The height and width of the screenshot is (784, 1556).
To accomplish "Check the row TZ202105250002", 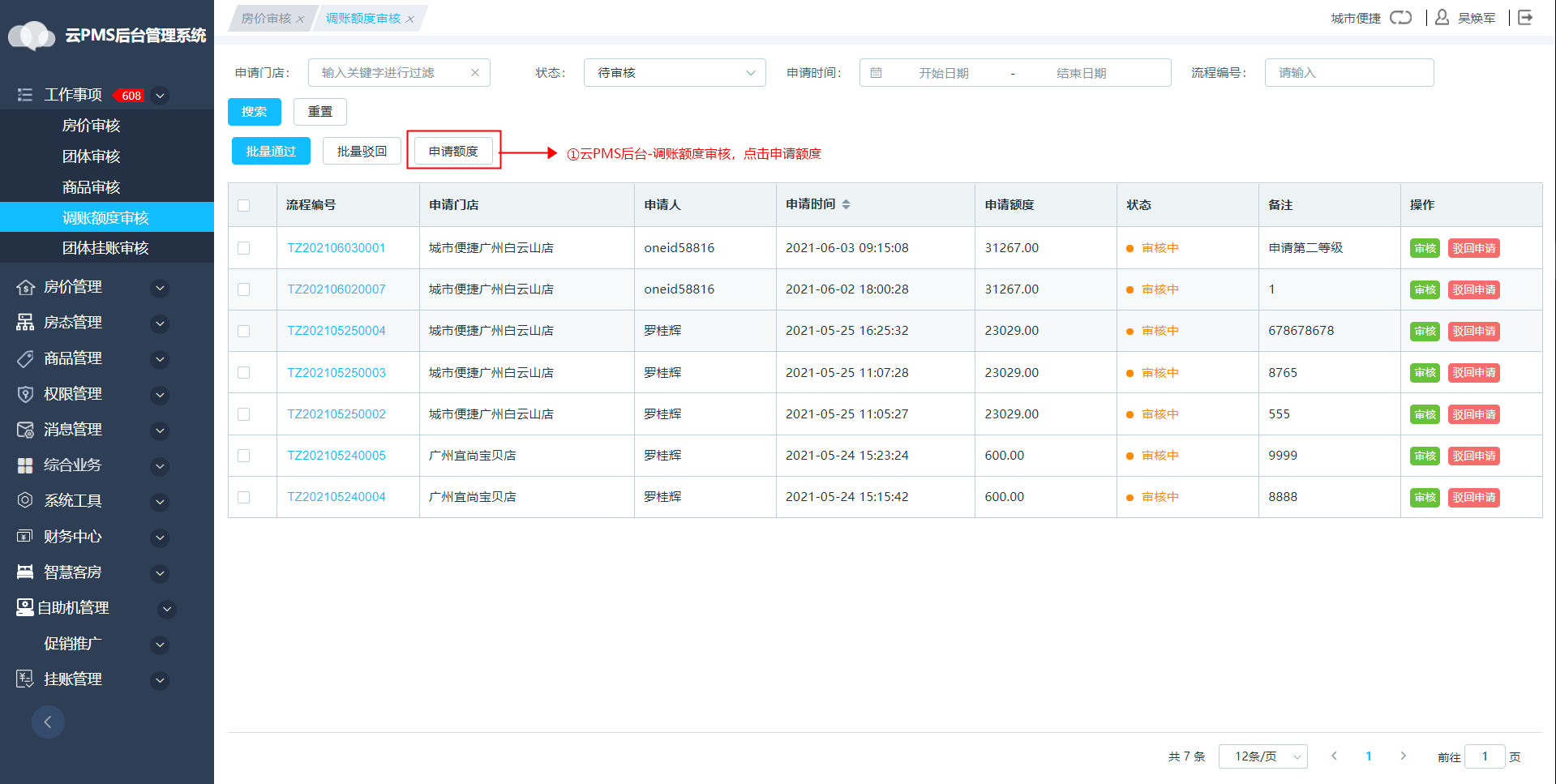I will 244,414.
